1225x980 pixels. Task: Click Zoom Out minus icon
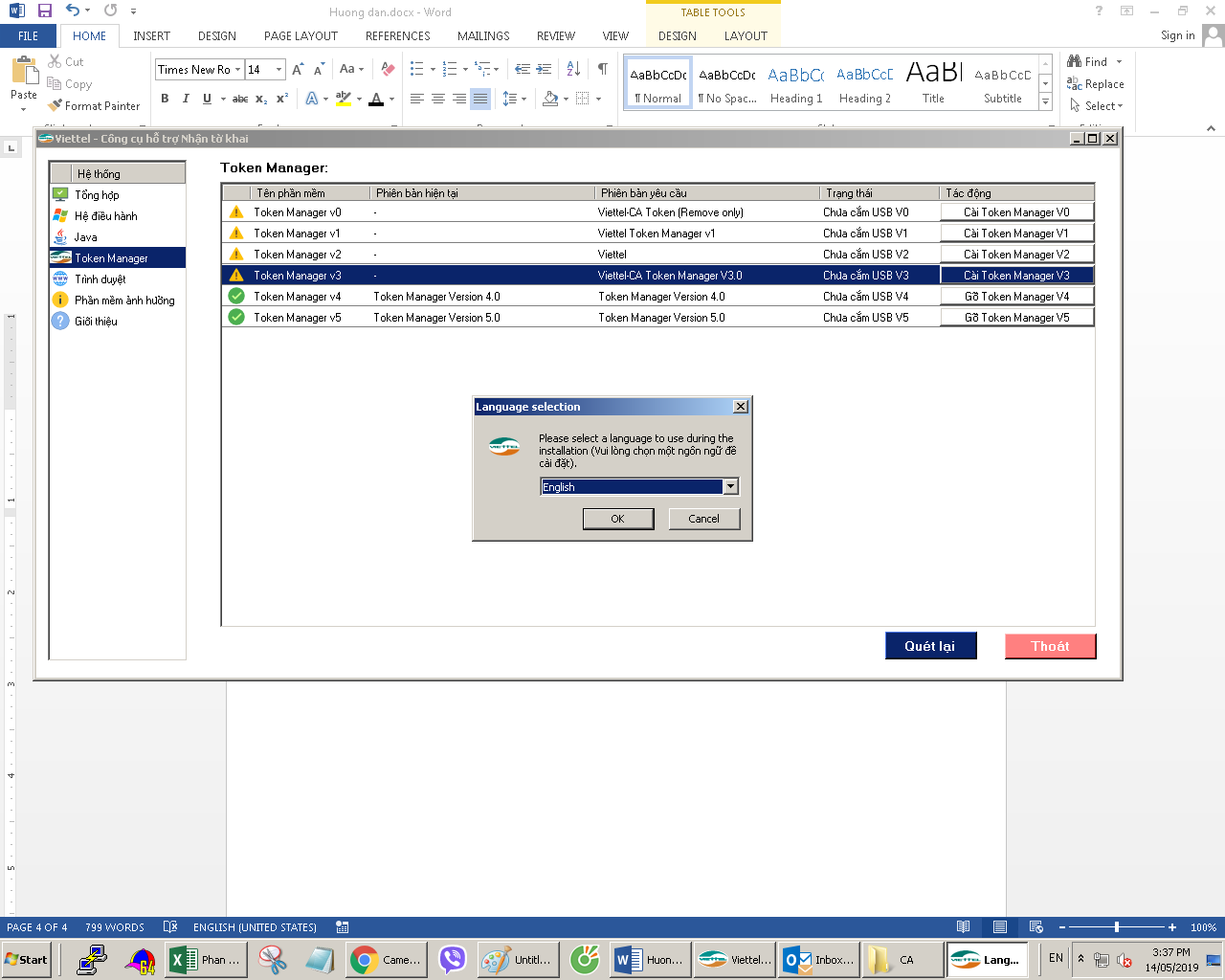coord(1062,927)
